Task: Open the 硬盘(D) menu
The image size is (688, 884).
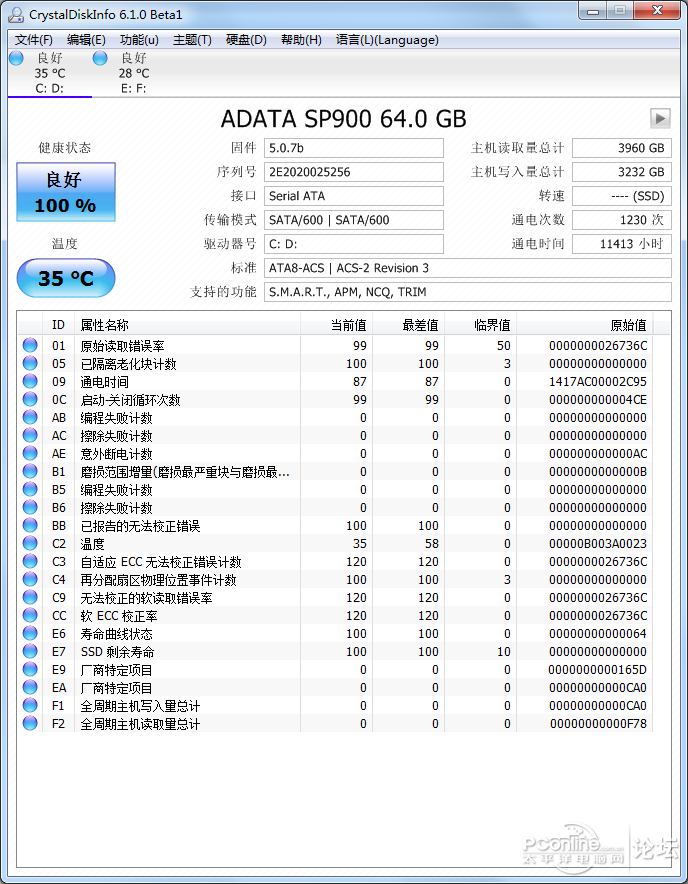Action: tap(246, 40)
